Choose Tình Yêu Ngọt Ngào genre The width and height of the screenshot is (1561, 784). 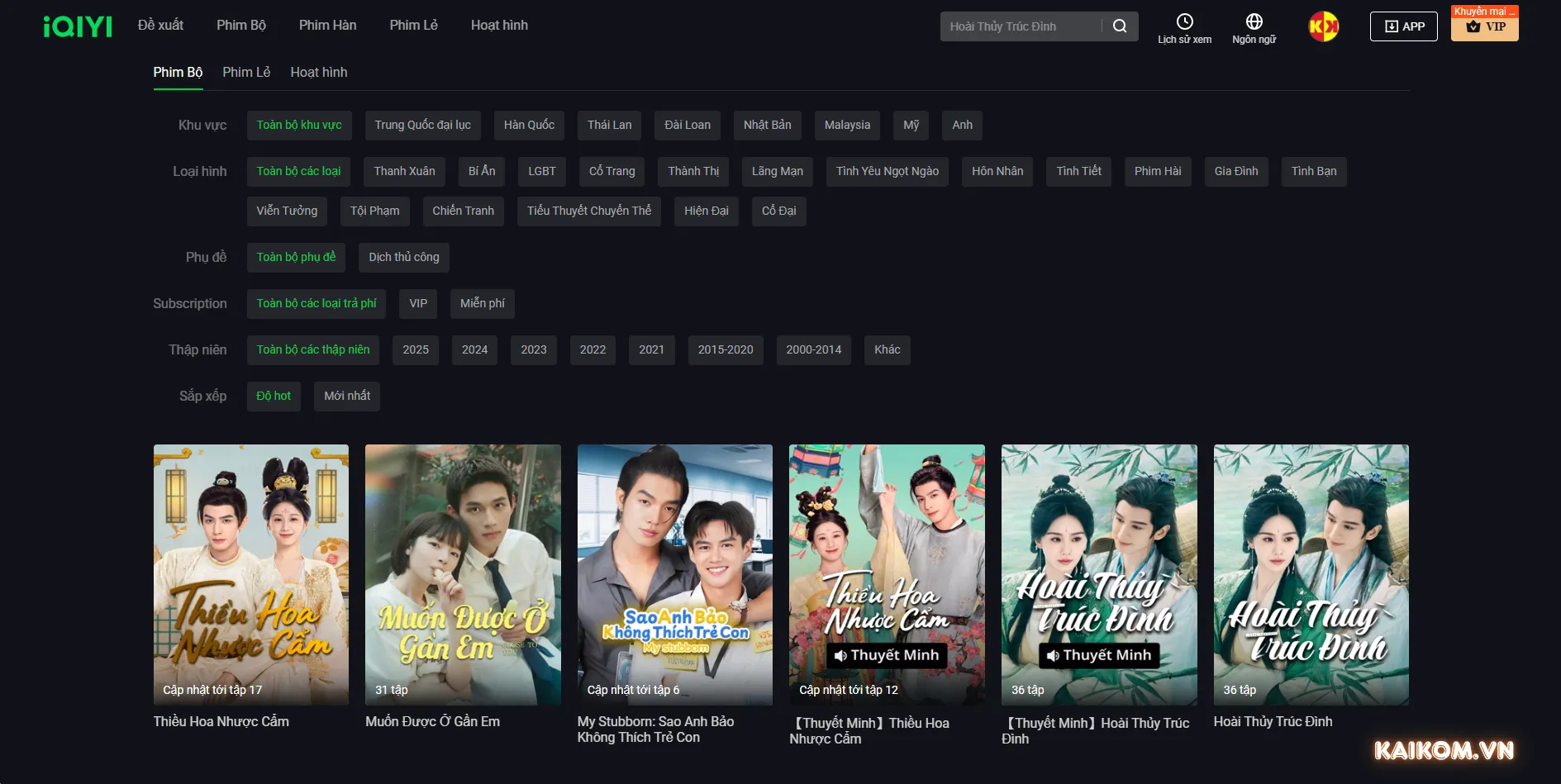click(x=888, y=172)
